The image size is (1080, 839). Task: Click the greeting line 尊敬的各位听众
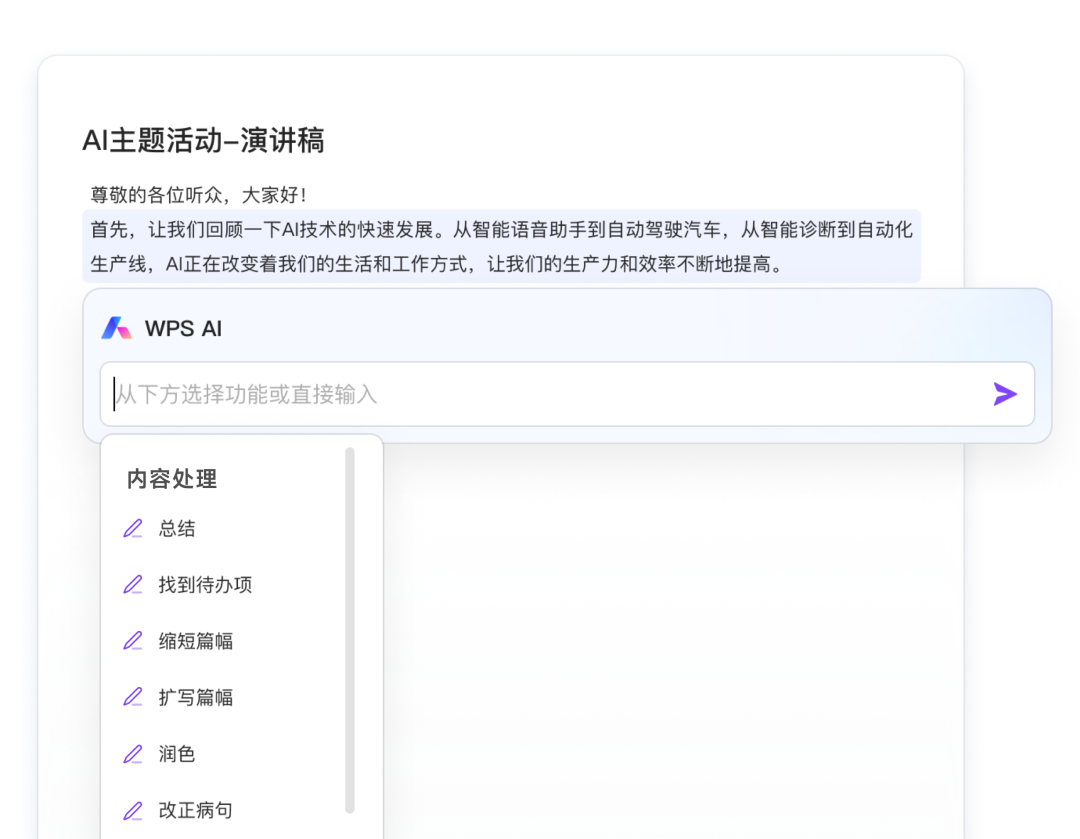coord(198,195)
